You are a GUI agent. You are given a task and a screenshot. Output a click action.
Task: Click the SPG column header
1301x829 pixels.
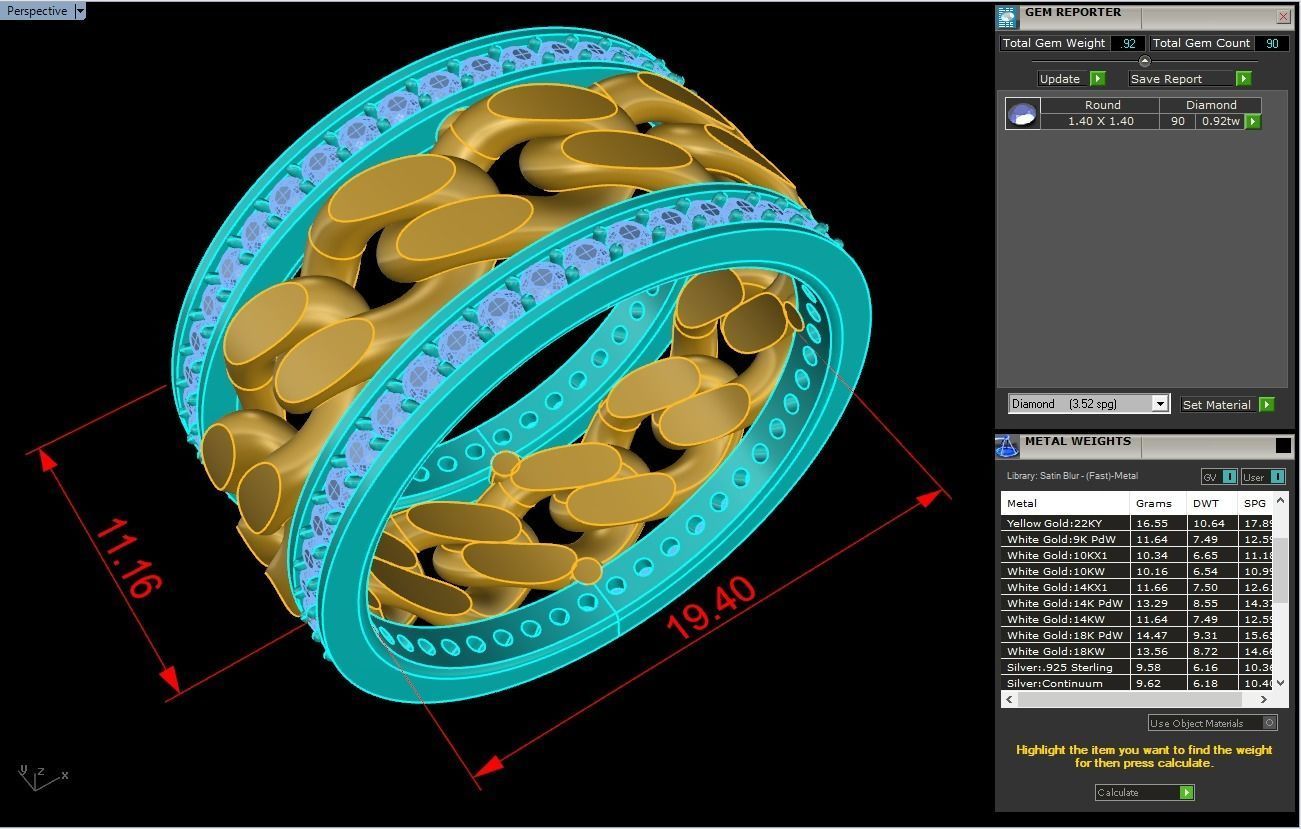[1255, 503]
